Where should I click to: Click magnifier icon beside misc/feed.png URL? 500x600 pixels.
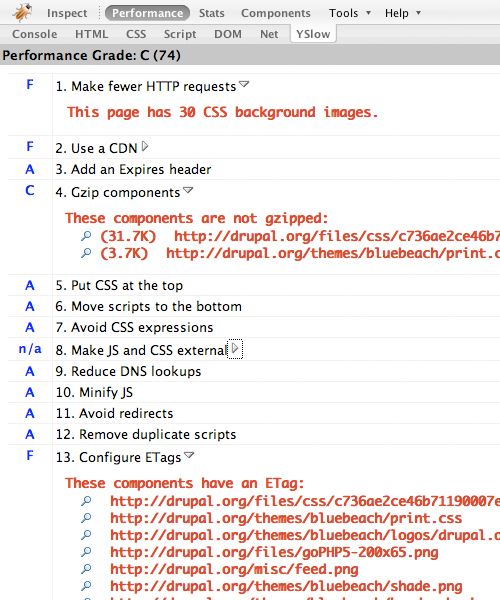coord(86,569)
